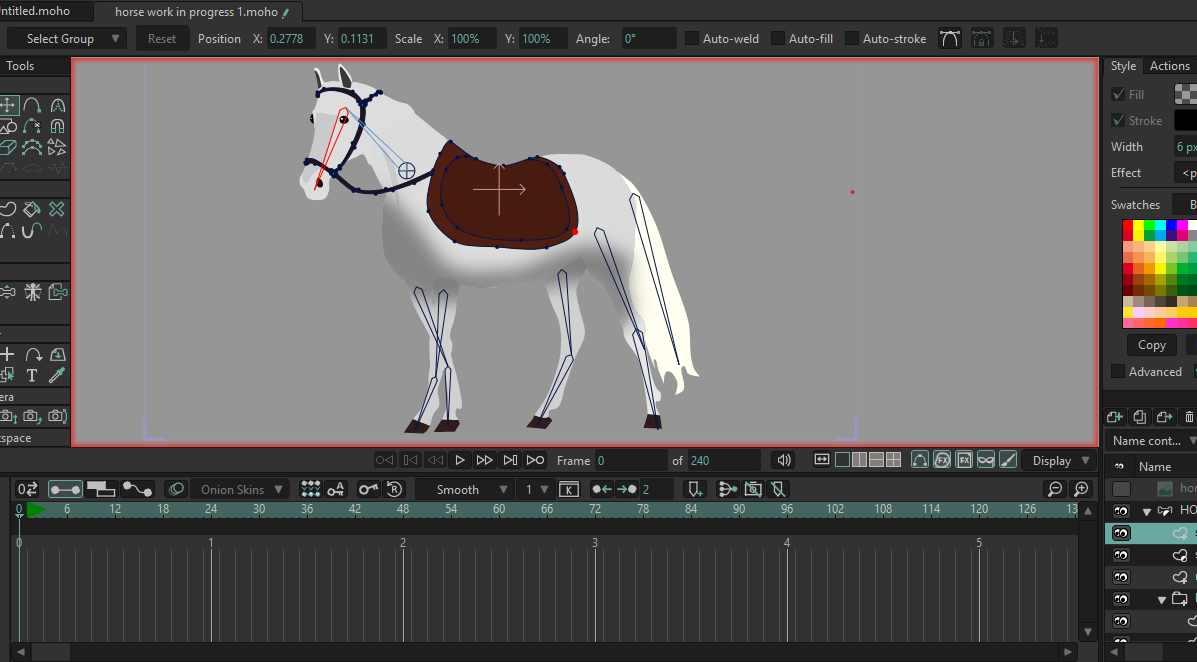Switch to the Actions tab
The width and height of the screenshot is (1197, 662).
[x=1169, y=66]
